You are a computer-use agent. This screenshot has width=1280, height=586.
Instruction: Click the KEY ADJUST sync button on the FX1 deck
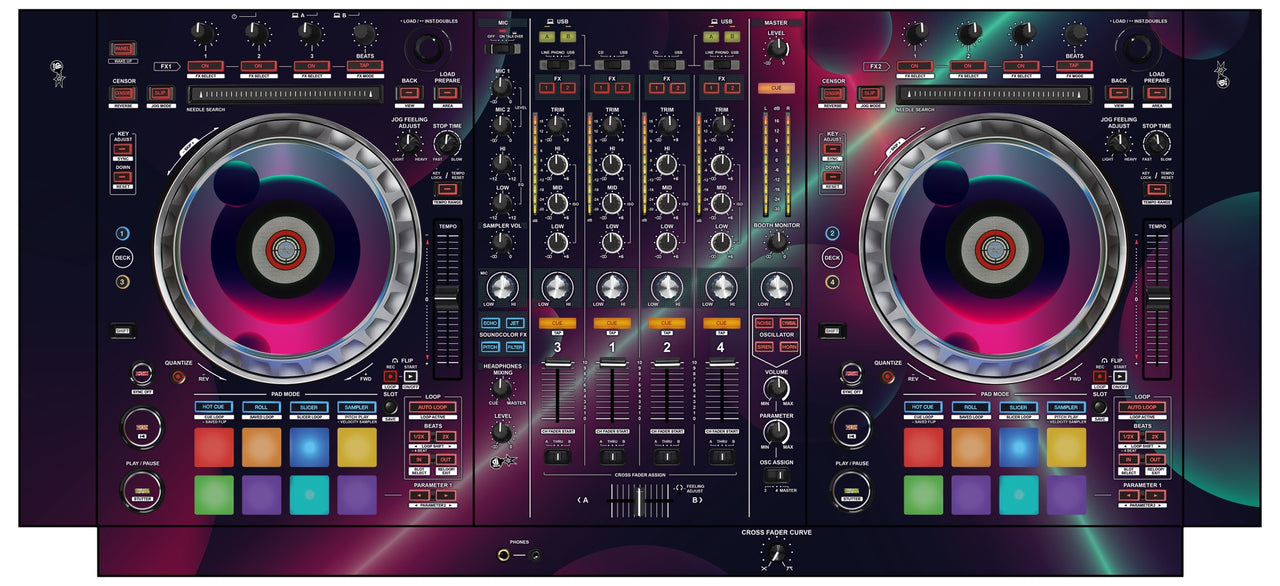point(124,149)
